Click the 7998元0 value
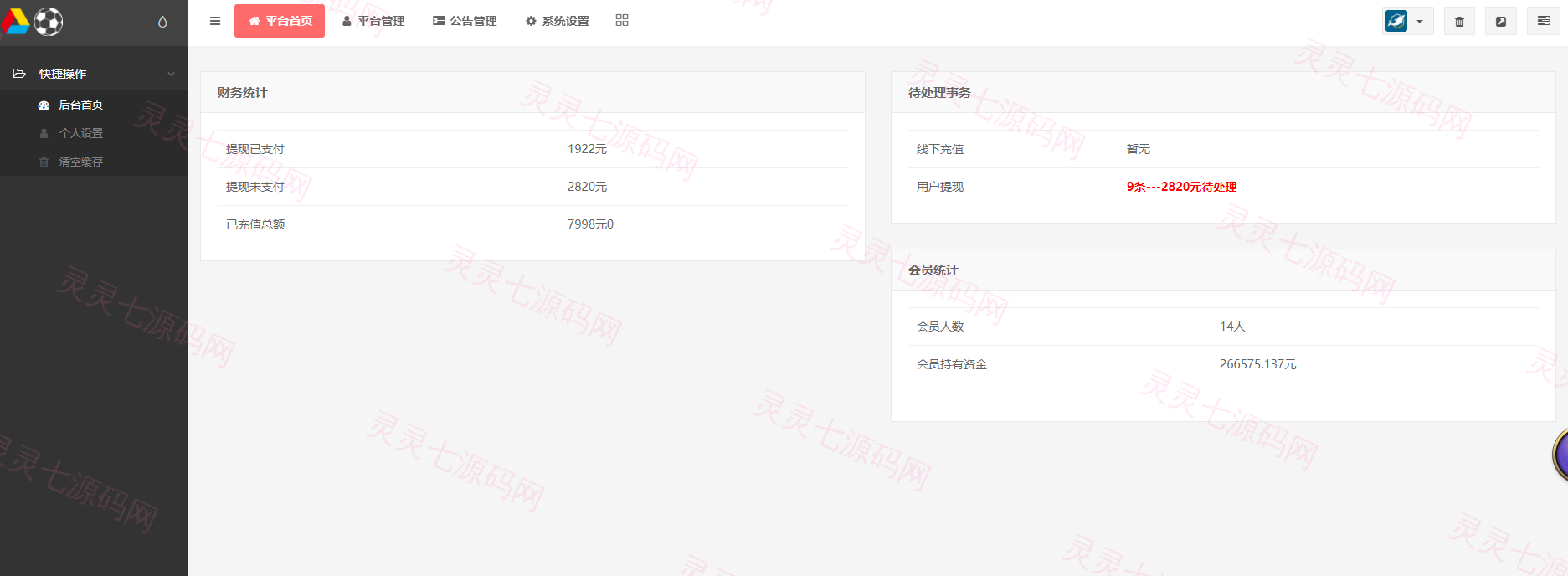The image size is (1568, 576). pyautogui.click(x=590, y=224)
